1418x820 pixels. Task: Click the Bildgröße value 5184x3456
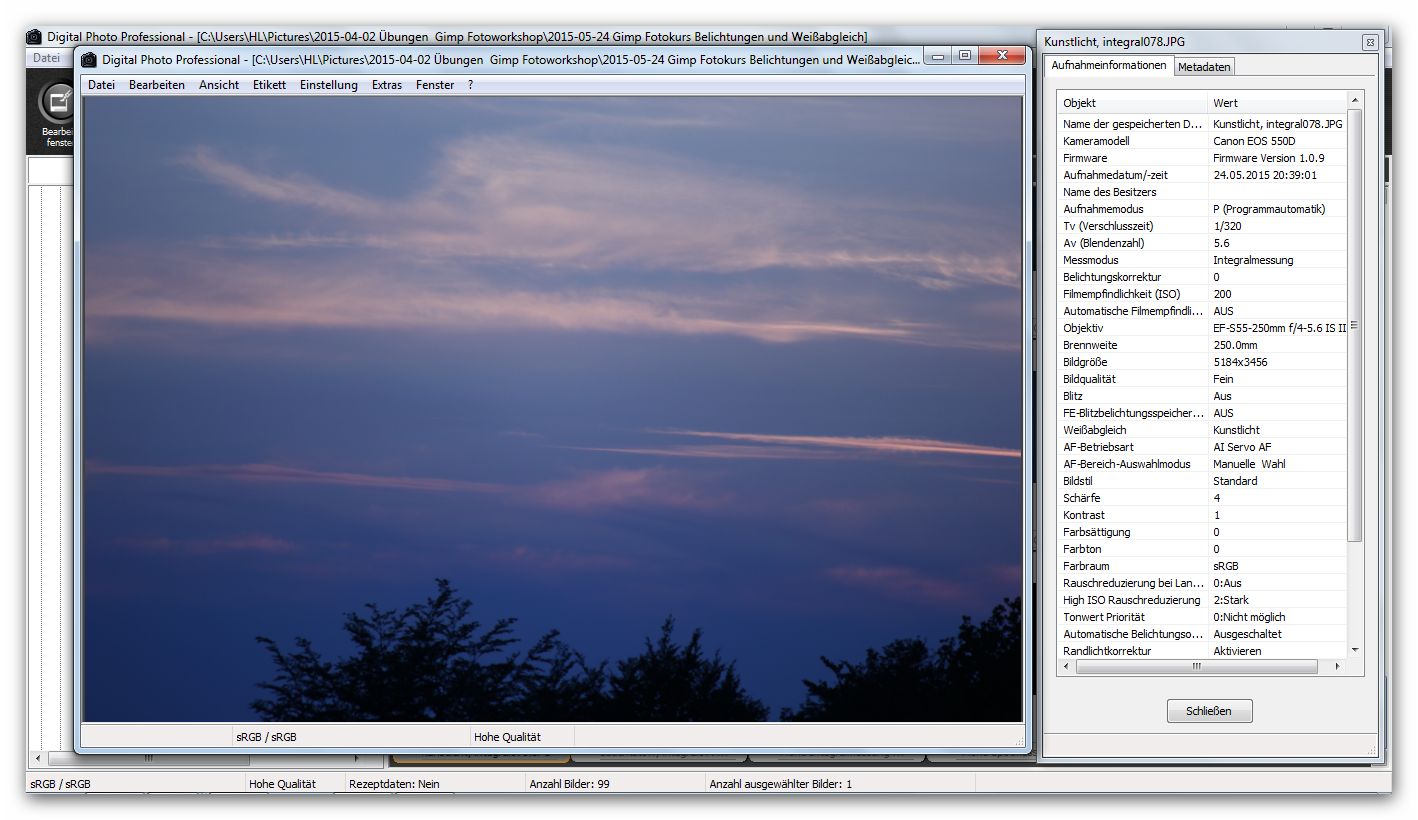coord(1240,362)
